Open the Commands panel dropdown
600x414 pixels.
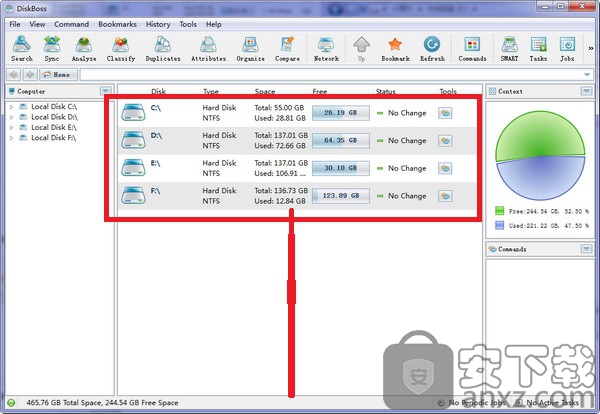586,249
